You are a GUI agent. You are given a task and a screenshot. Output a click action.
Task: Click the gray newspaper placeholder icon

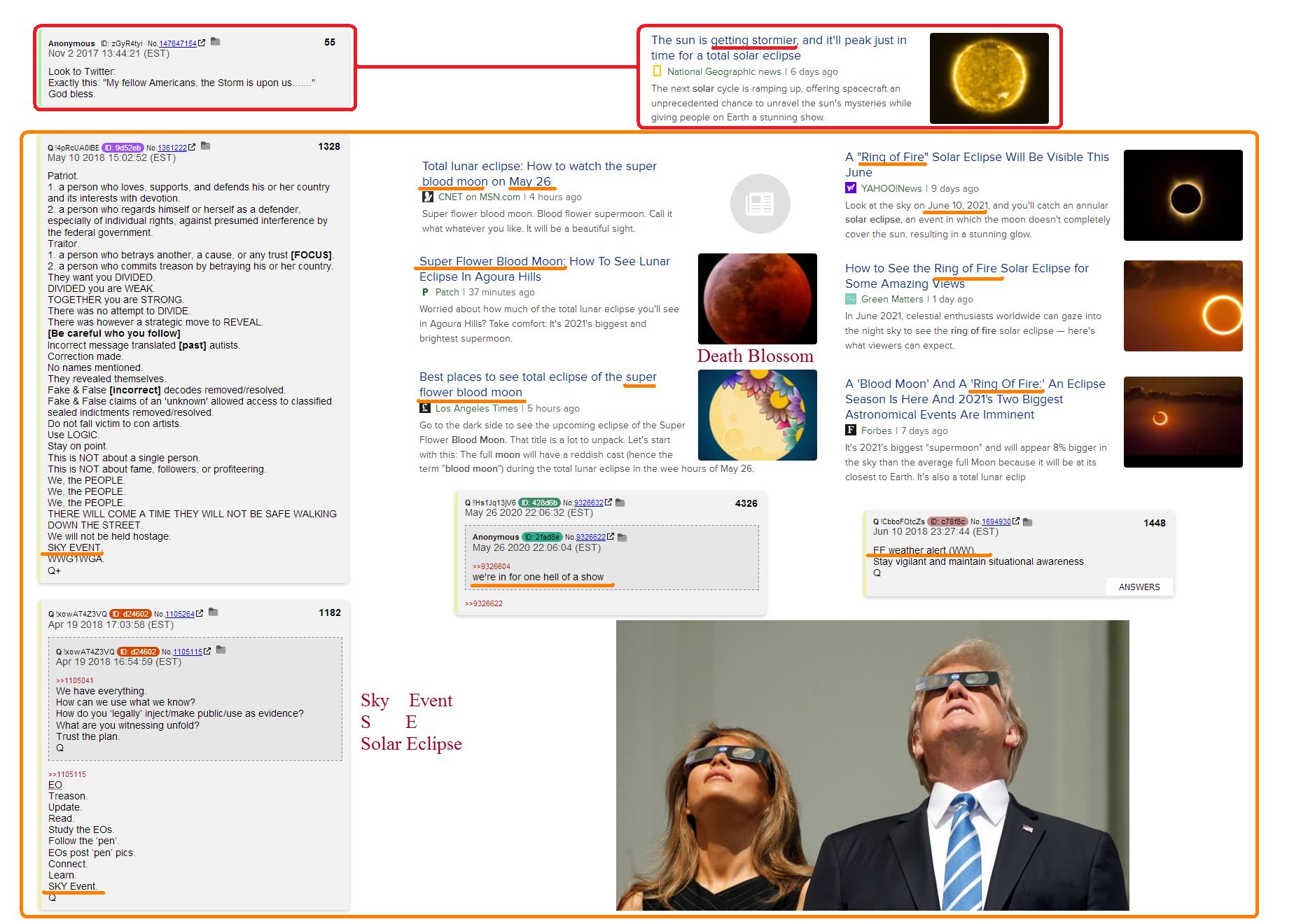[760, 204]
